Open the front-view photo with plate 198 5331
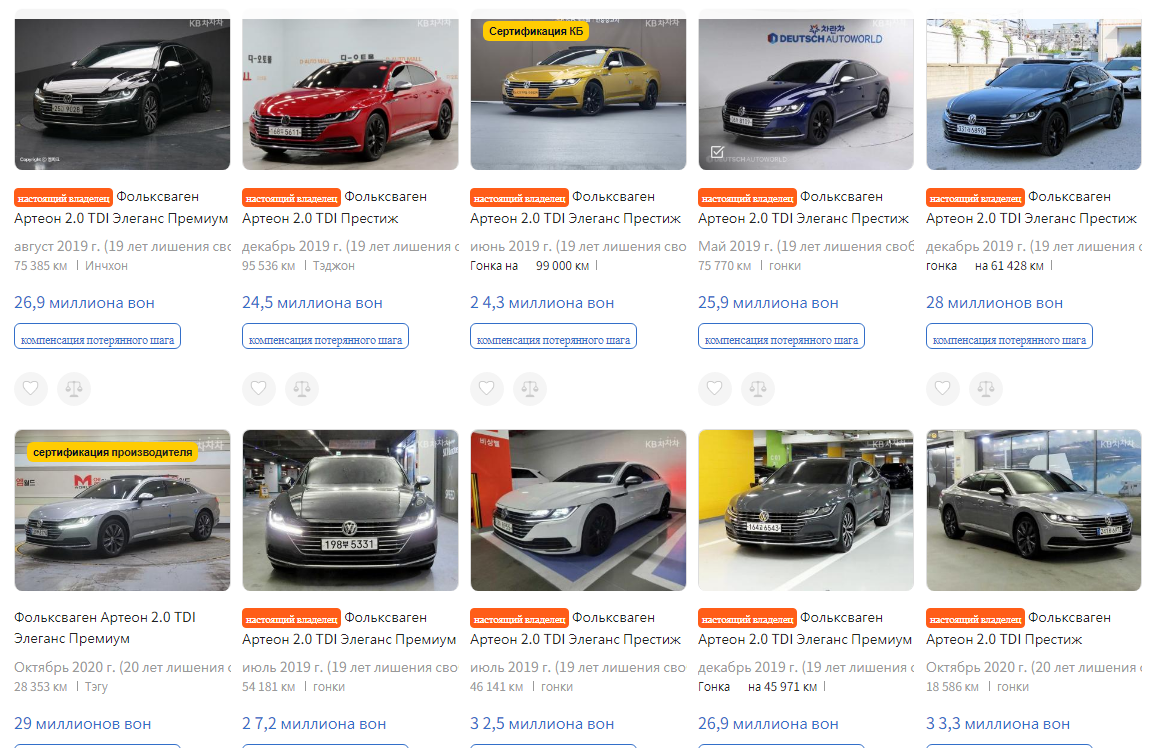 coord(350,510)
